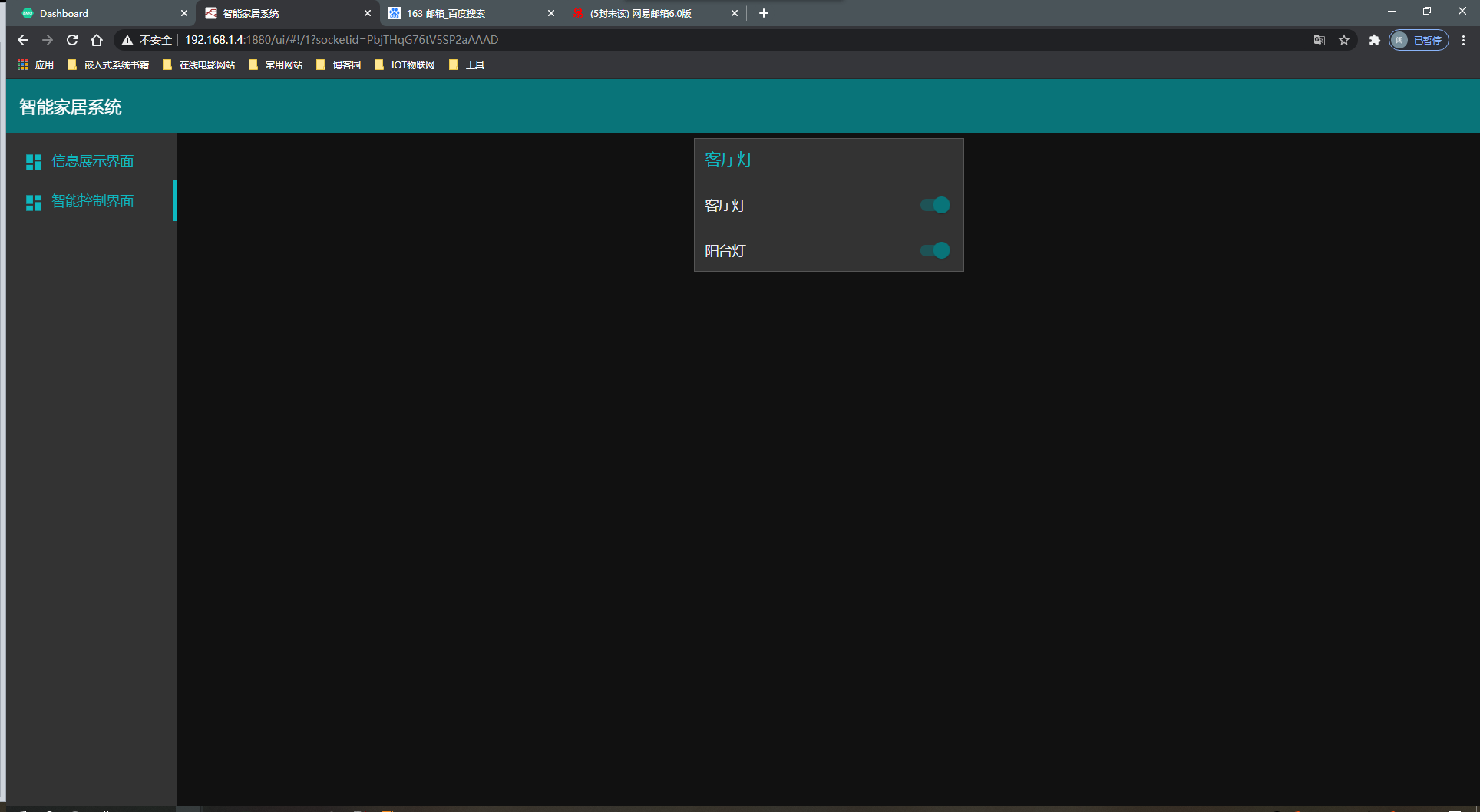
Task: Toggle the 阳台灯 switch
Action: 935,250
